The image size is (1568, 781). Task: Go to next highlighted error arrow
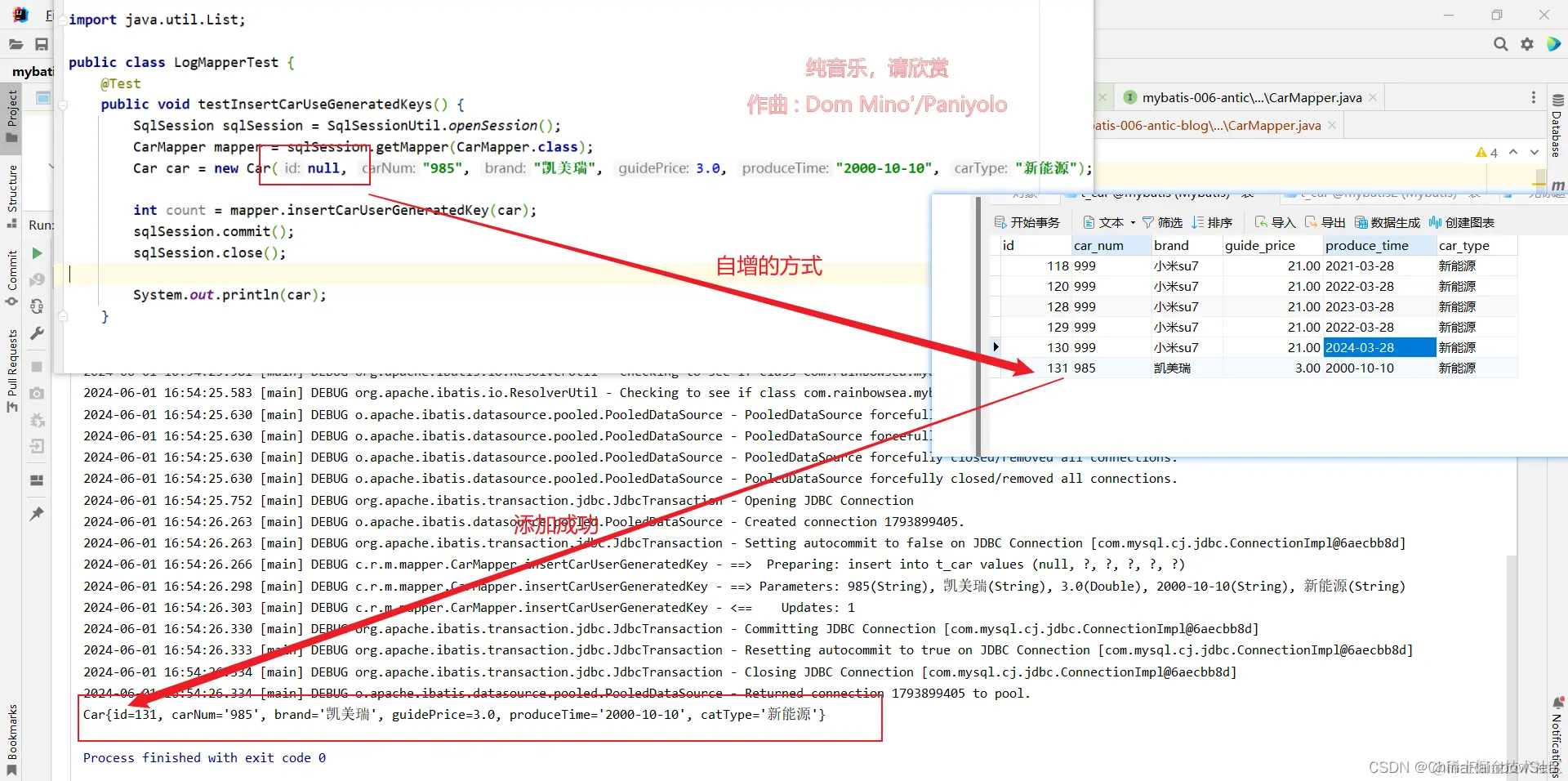1535,152
